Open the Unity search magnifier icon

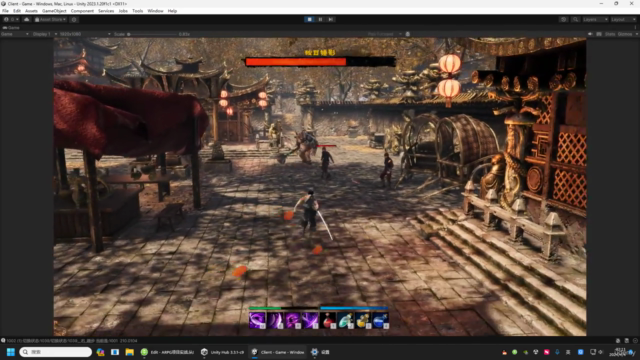pos(575,19)
